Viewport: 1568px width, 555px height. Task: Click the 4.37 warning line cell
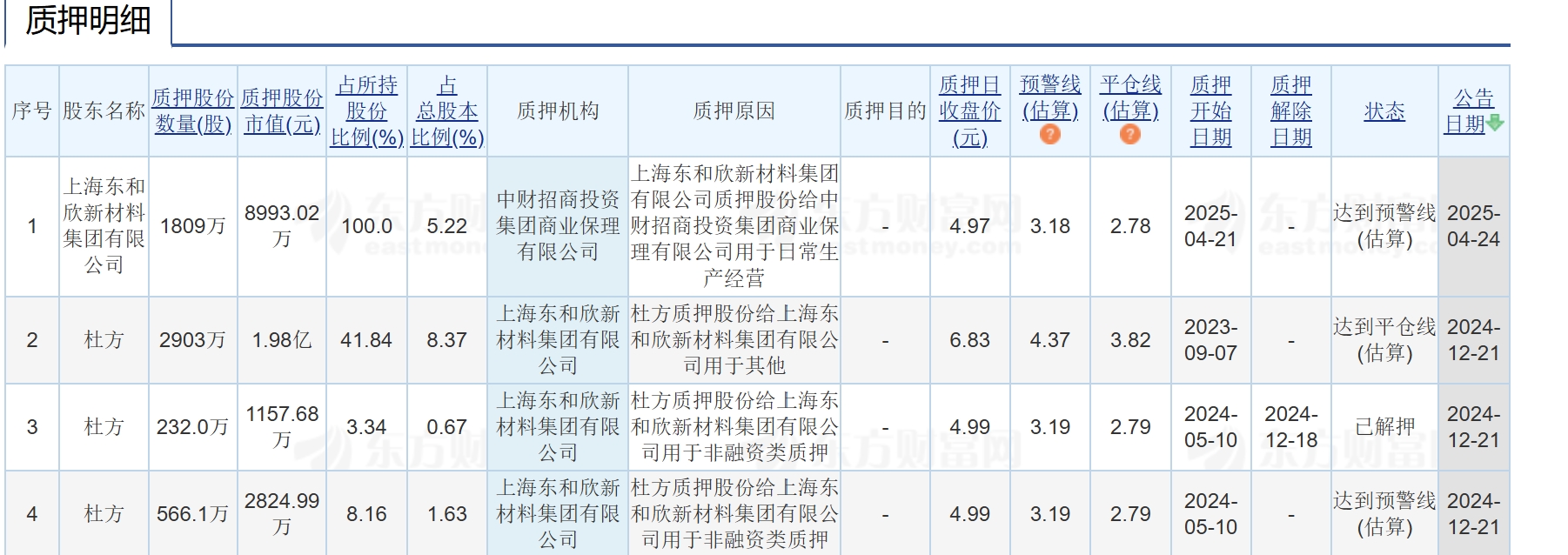(1050, 340)
